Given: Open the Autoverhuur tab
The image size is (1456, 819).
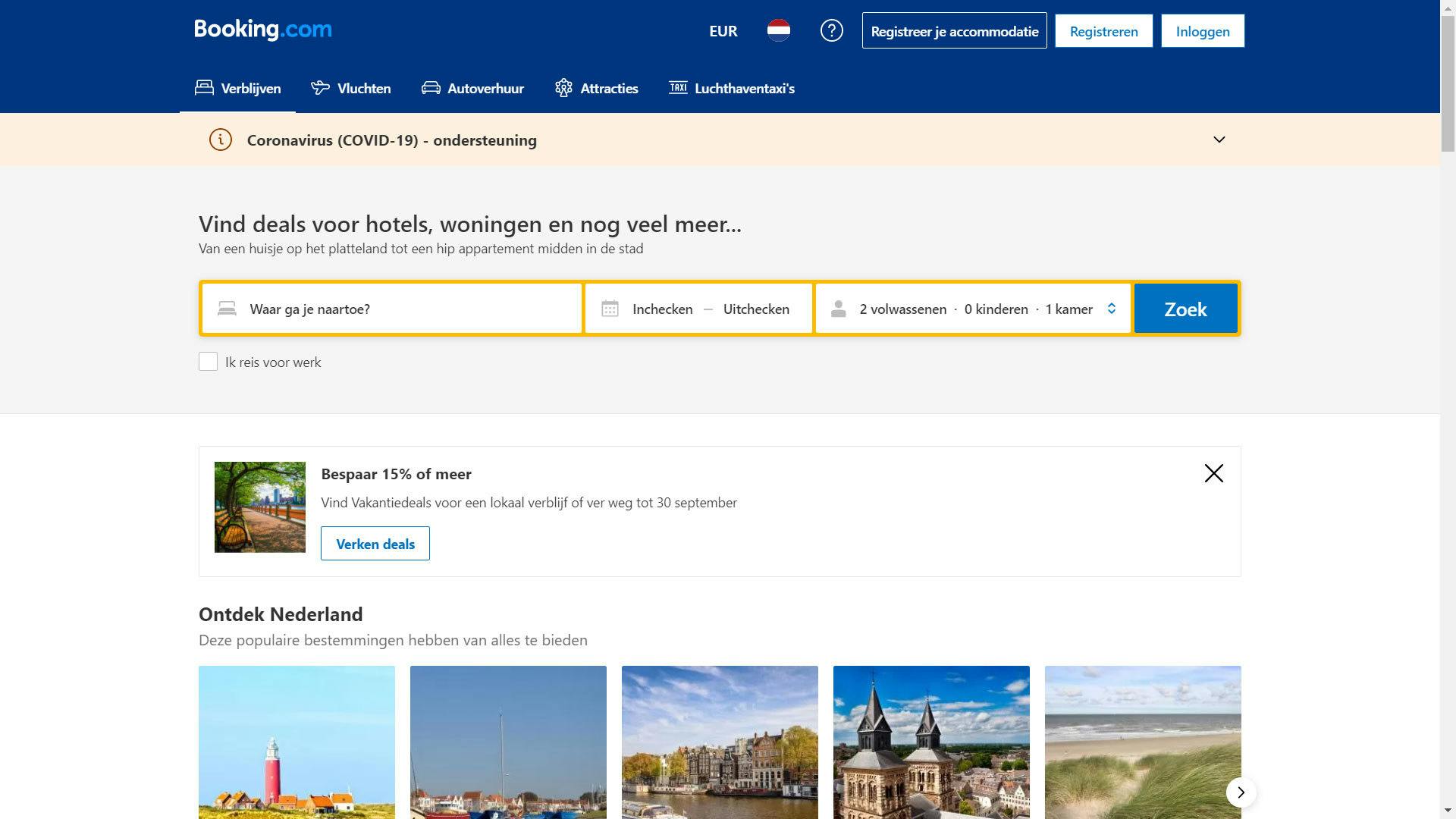Looking at the screenshot, I should [472, 89].
